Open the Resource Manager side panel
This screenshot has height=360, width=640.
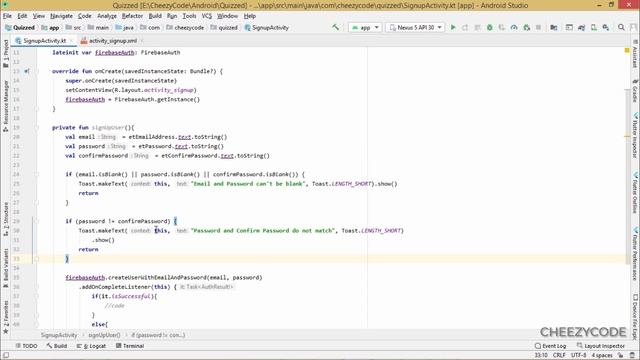[6, 106]
